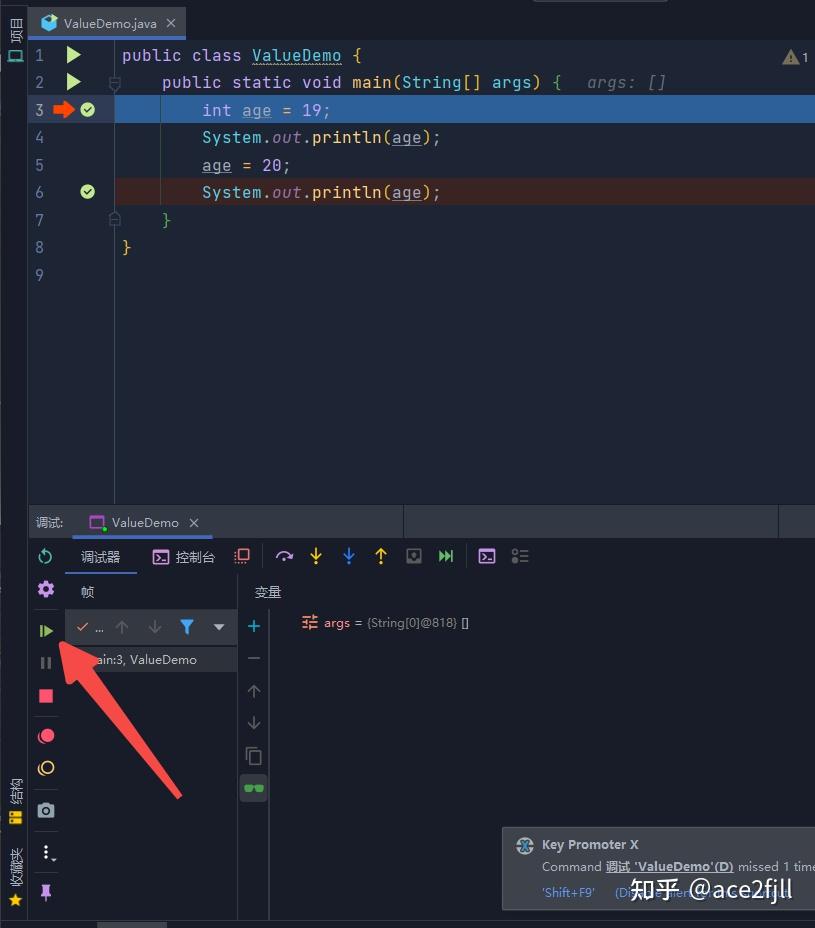The width and height of the screenshot is (815, 928).
Task: Open the 调试器 debugger tab
Action: [x=101, y=557]
